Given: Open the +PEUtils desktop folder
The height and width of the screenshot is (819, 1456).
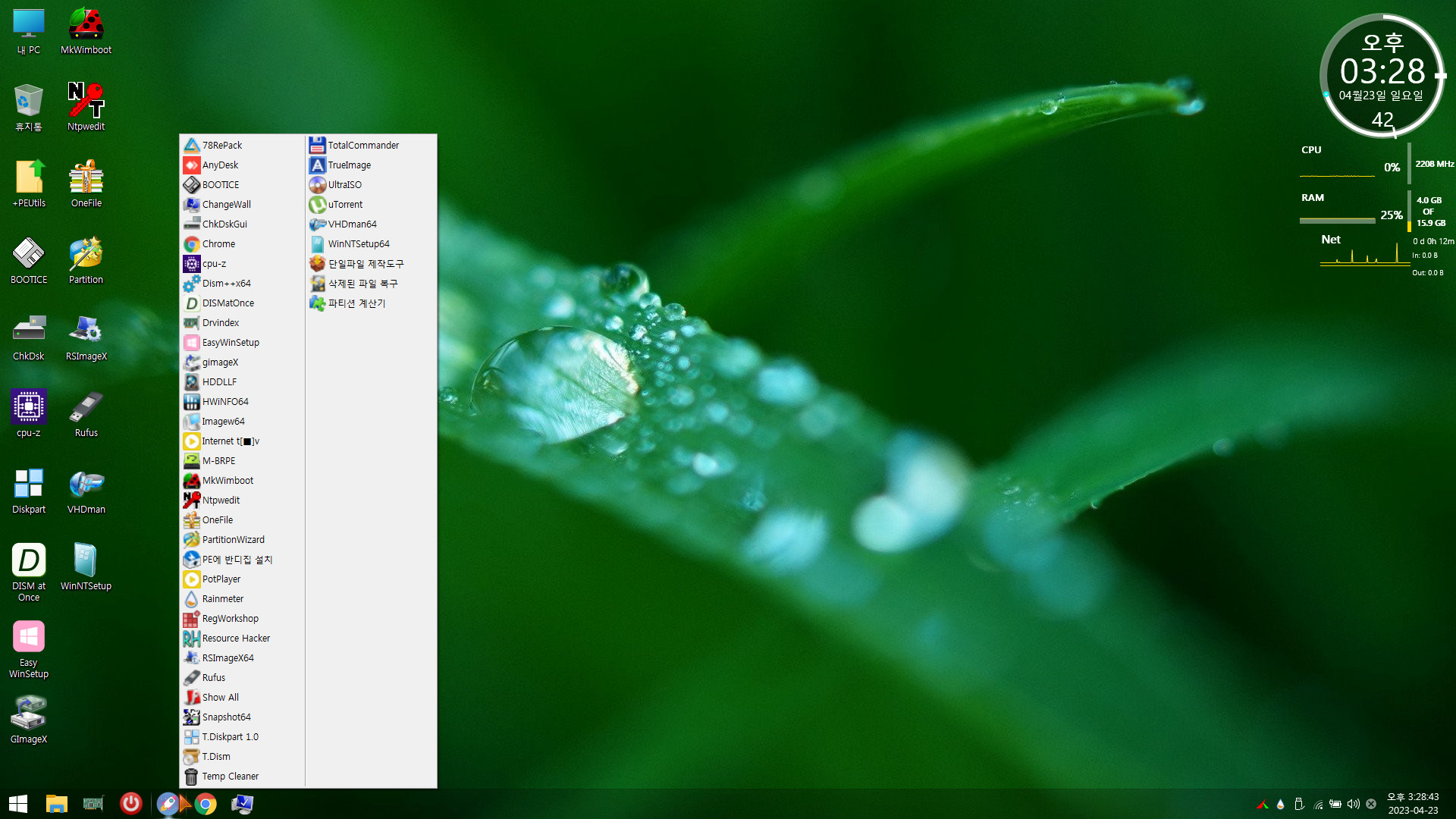Looking at the screenshot, I should coord(29,184).
